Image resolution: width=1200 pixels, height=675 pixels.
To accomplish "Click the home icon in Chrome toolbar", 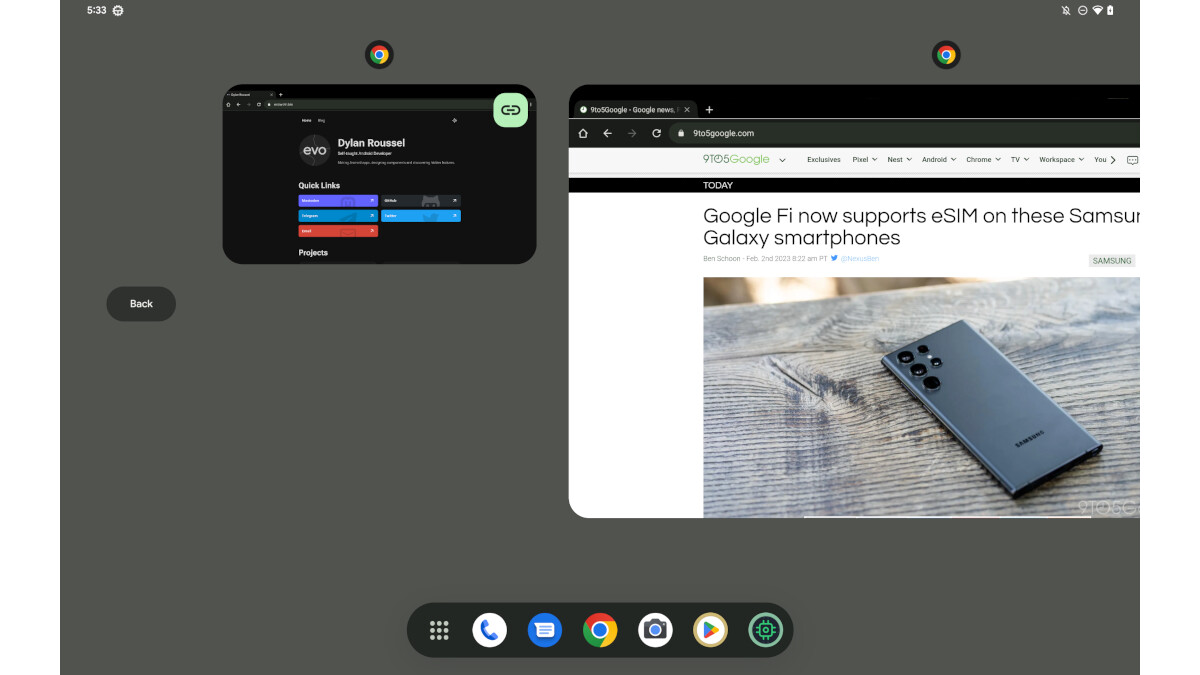I will (583, 133).
